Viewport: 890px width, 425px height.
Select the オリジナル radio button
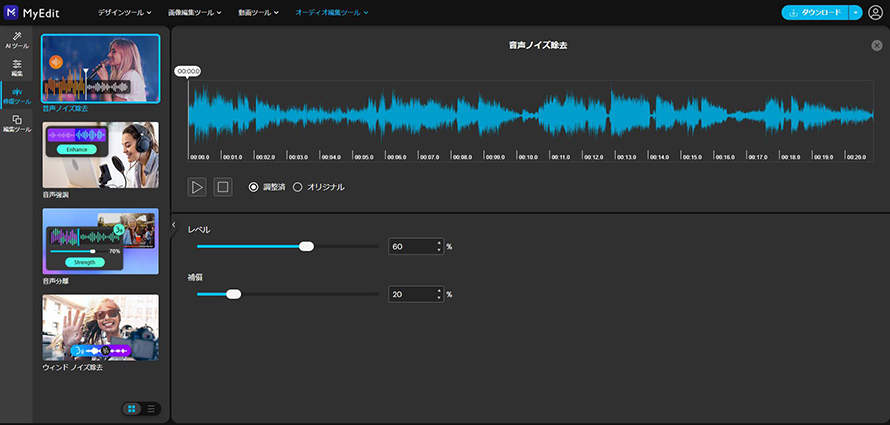(x=298, y=187)
